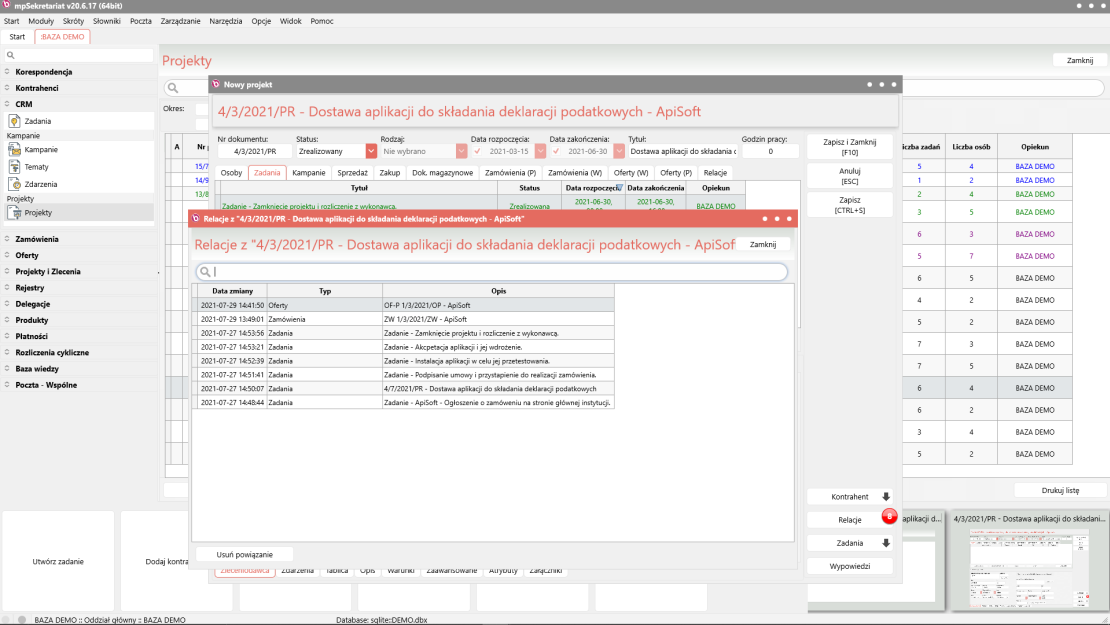
Task: Expand Projekty i Zlecenia section
Action: pyautogui.click(x=7, y=272)
